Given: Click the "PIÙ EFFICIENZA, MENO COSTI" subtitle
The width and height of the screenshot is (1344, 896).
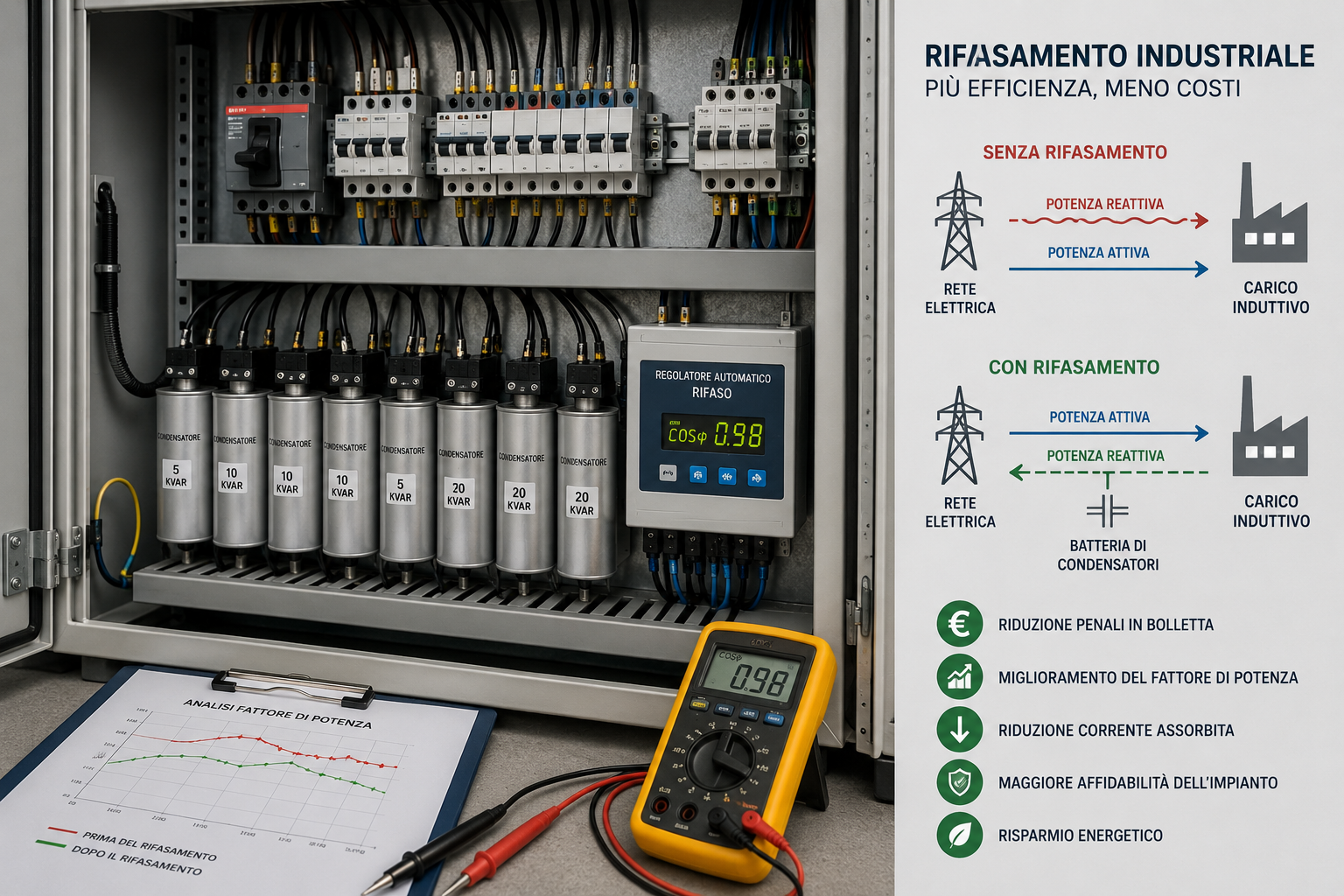Looking at the screenshot, I should 1082,88.
